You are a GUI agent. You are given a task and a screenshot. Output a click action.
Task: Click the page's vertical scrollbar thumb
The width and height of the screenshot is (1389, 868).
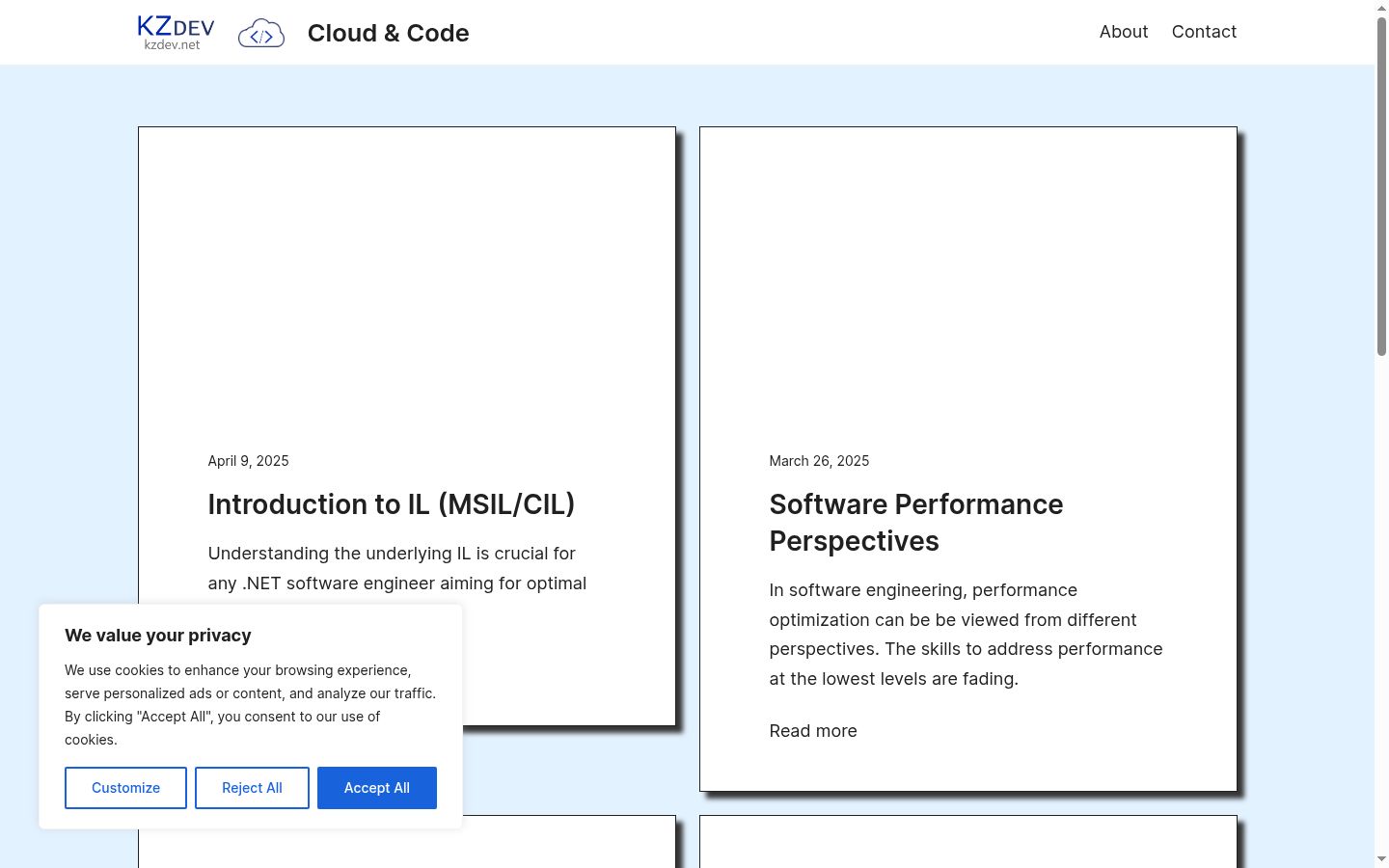1381,187
